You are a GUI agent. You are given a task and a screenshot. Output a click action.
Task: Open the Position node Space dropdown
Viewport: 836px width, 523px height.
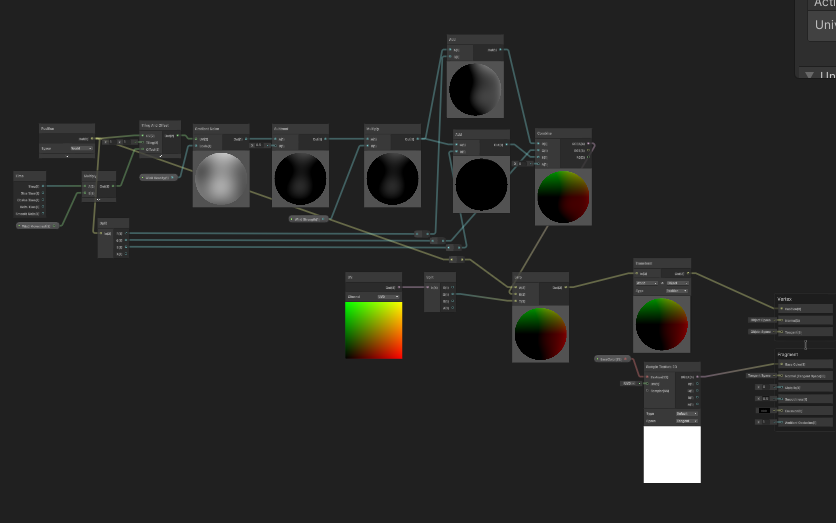pos(81,148)
